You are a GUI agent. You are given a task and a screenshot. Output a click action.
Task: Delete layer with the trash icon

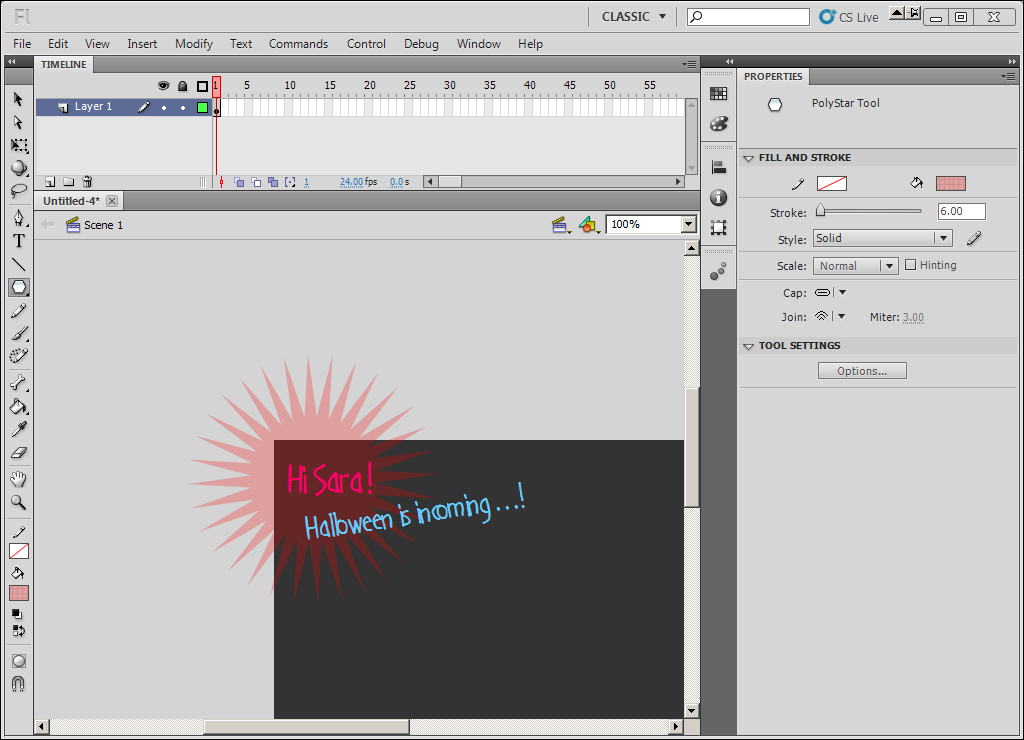88,182
